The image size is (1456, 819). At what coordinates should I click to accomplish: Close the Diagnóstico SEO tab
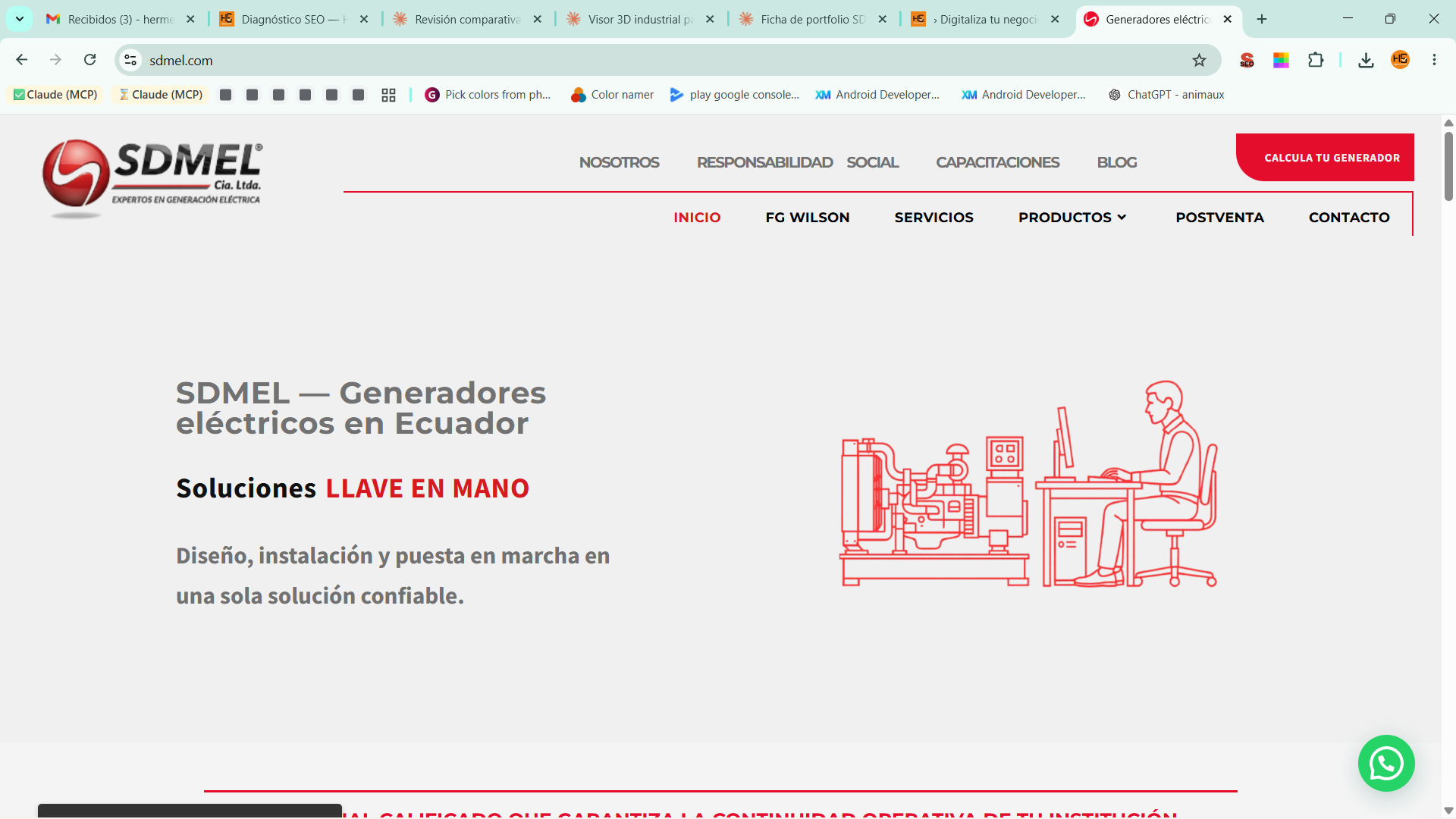click(364, 19)
